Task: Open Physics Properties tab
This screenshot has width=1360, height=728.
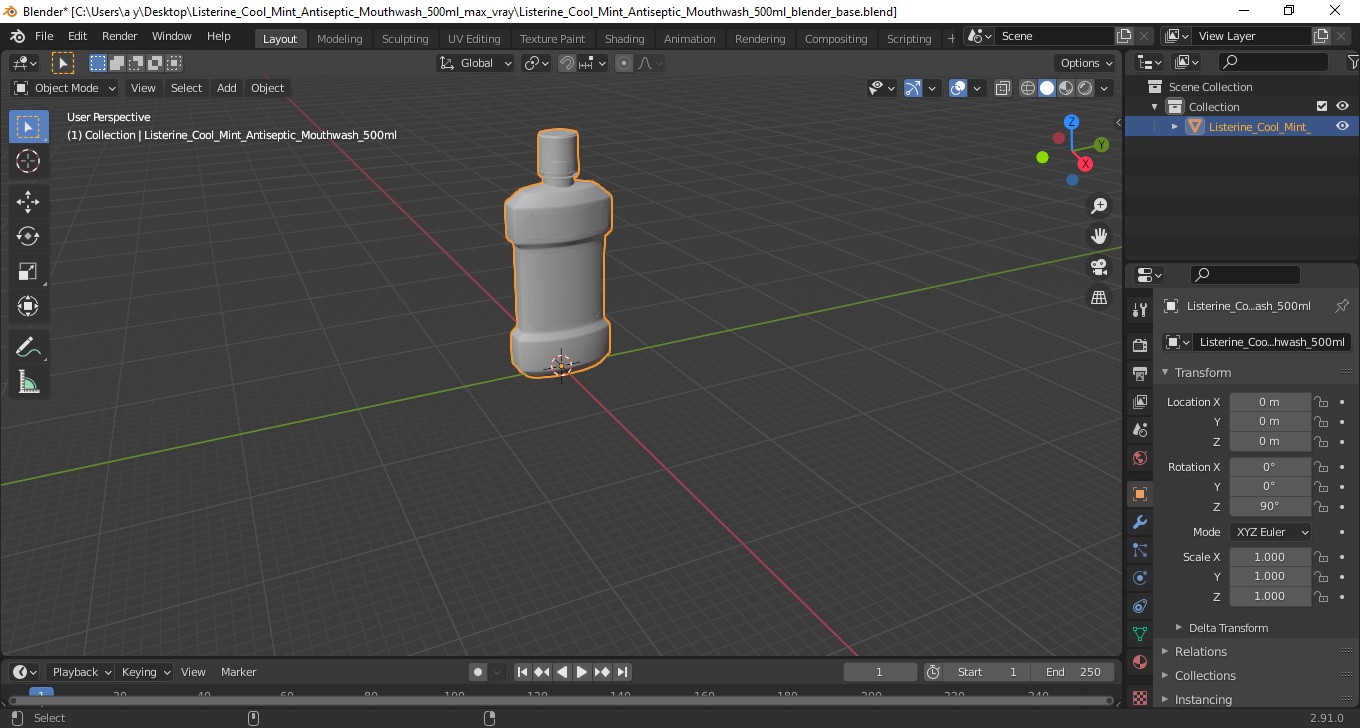Action: [1139, 578]
